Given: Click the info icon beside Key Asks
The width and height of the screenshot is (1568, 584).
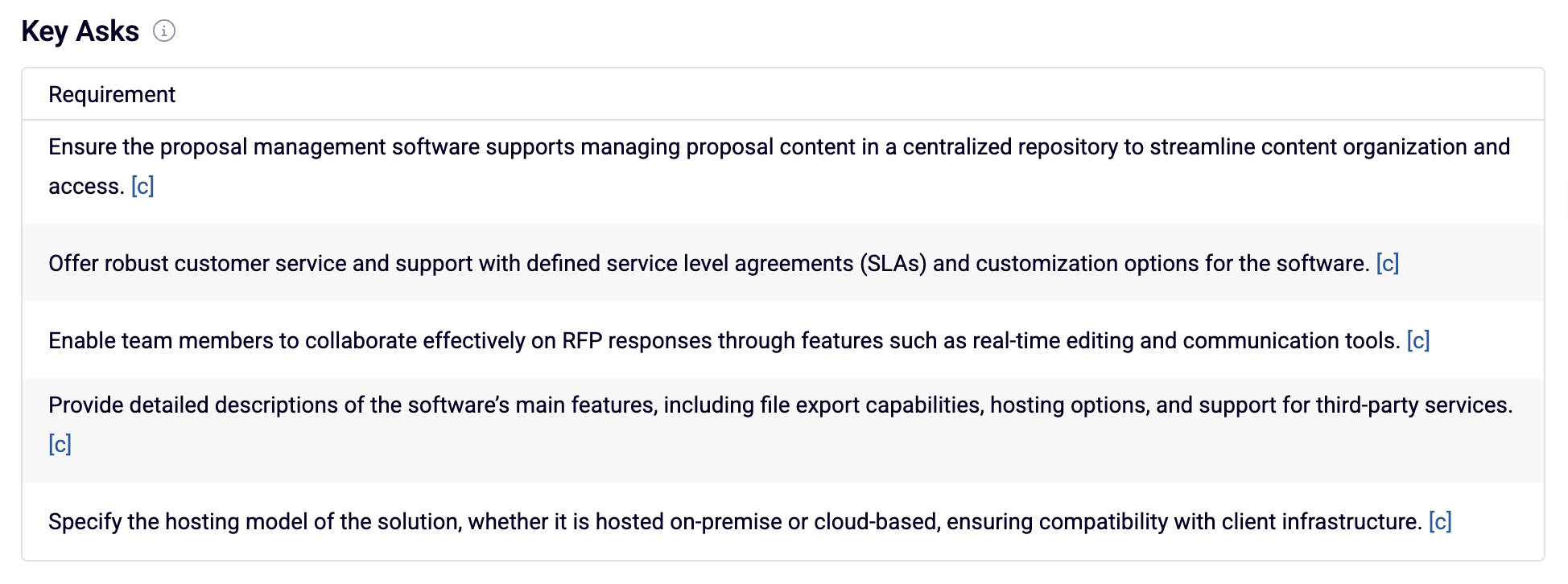Looking at the screenshot, I should click(164, 31).
